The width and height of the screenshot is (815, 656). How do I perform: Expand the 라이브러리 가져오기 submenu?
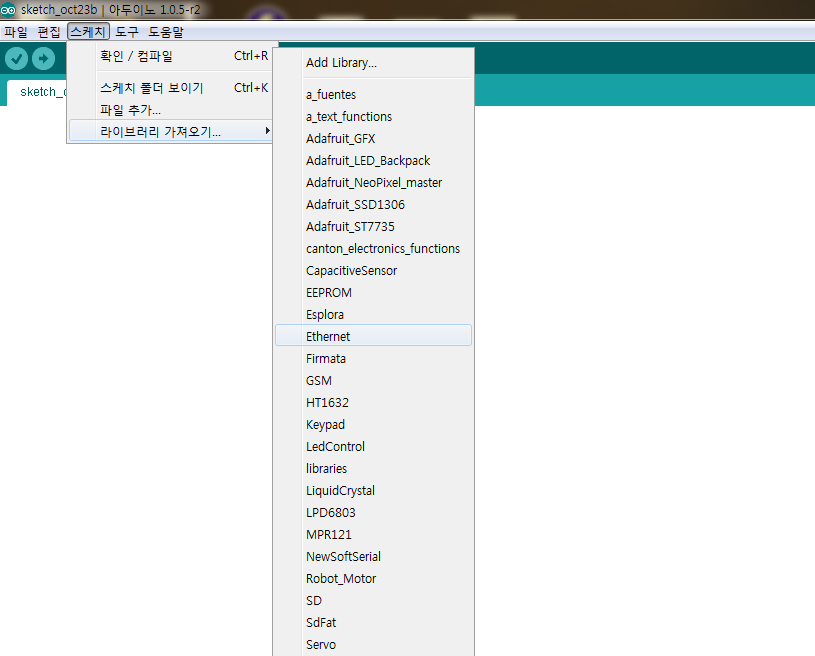pyautogui.click(x=170, y=132)
